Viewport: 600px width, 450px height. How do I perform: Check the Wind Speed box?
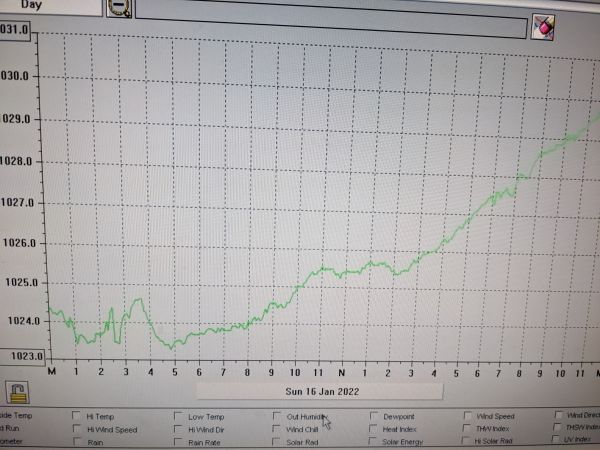pyautogui.click(x=467, y=416)
